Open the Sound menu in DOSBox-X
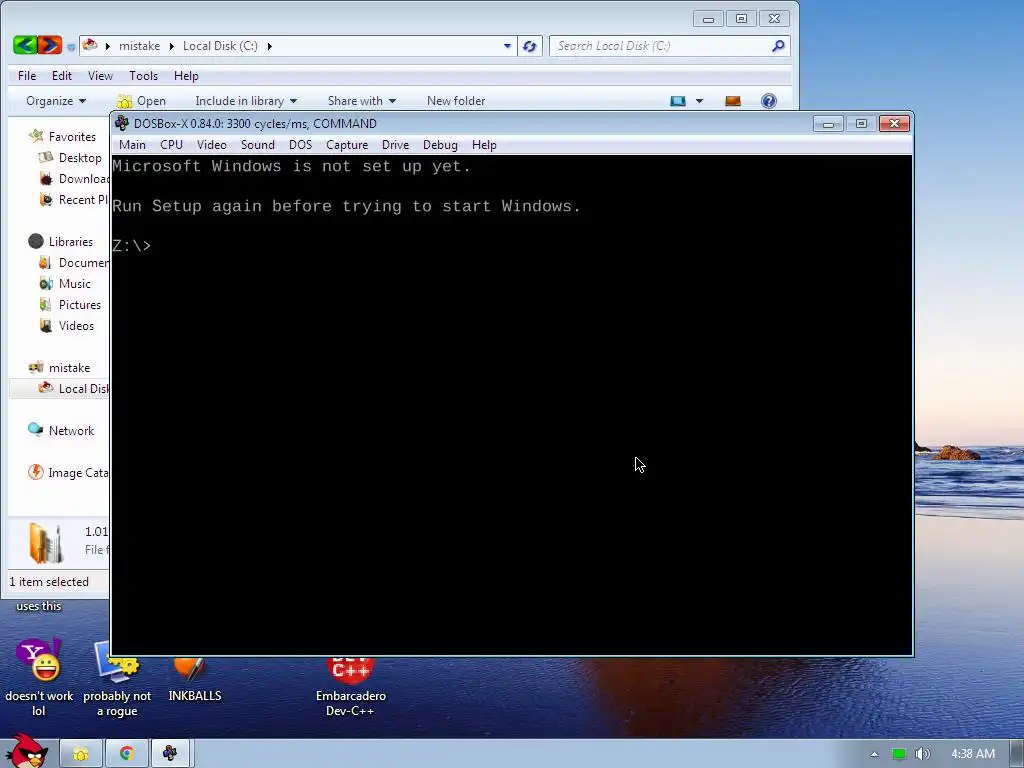 pos(257,145)
